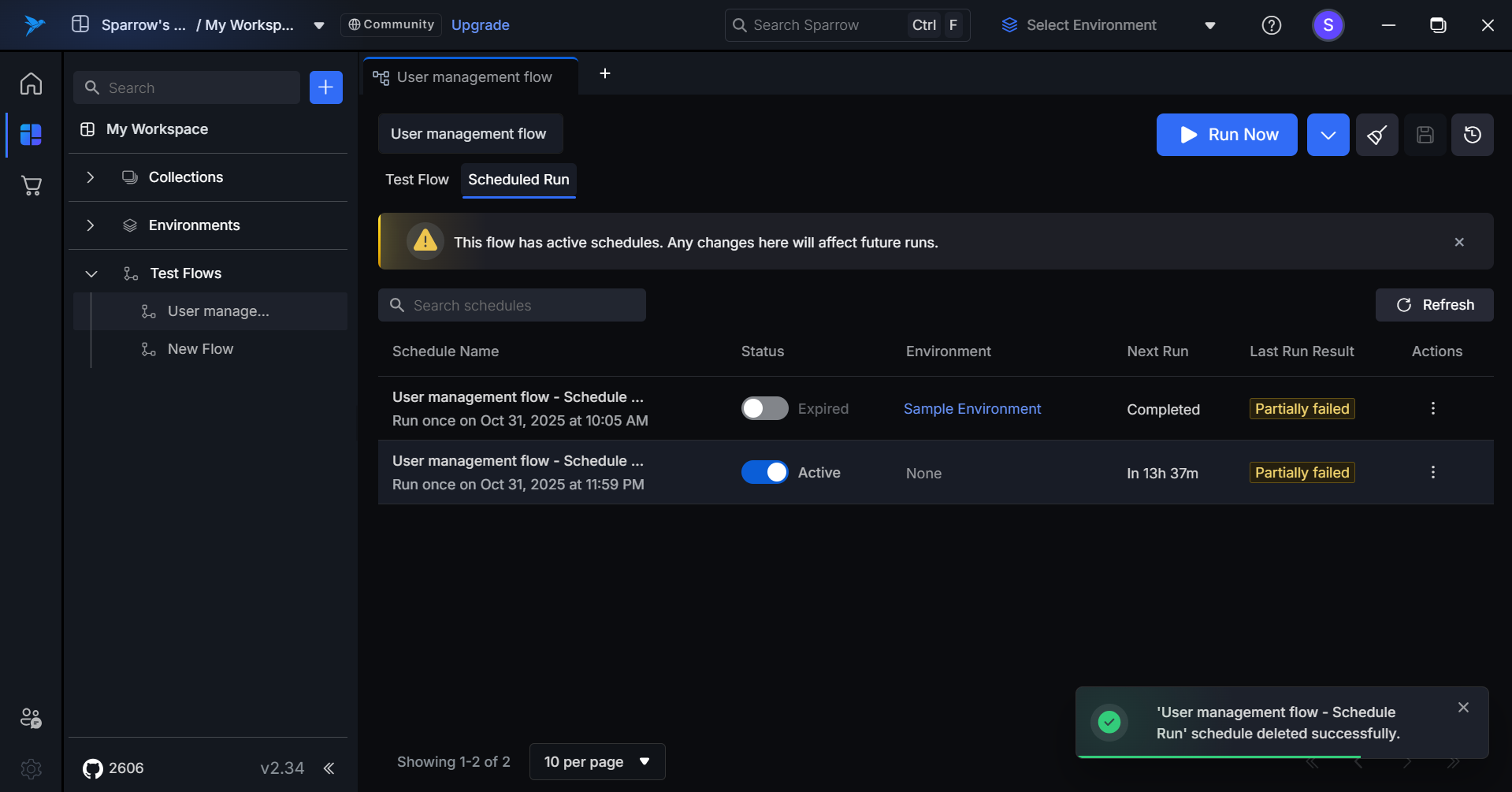Open actions menu for the Active schedule
The width and height of the screenshot is (1512, 792).
pyautogui.click(x=1432, y=472)
